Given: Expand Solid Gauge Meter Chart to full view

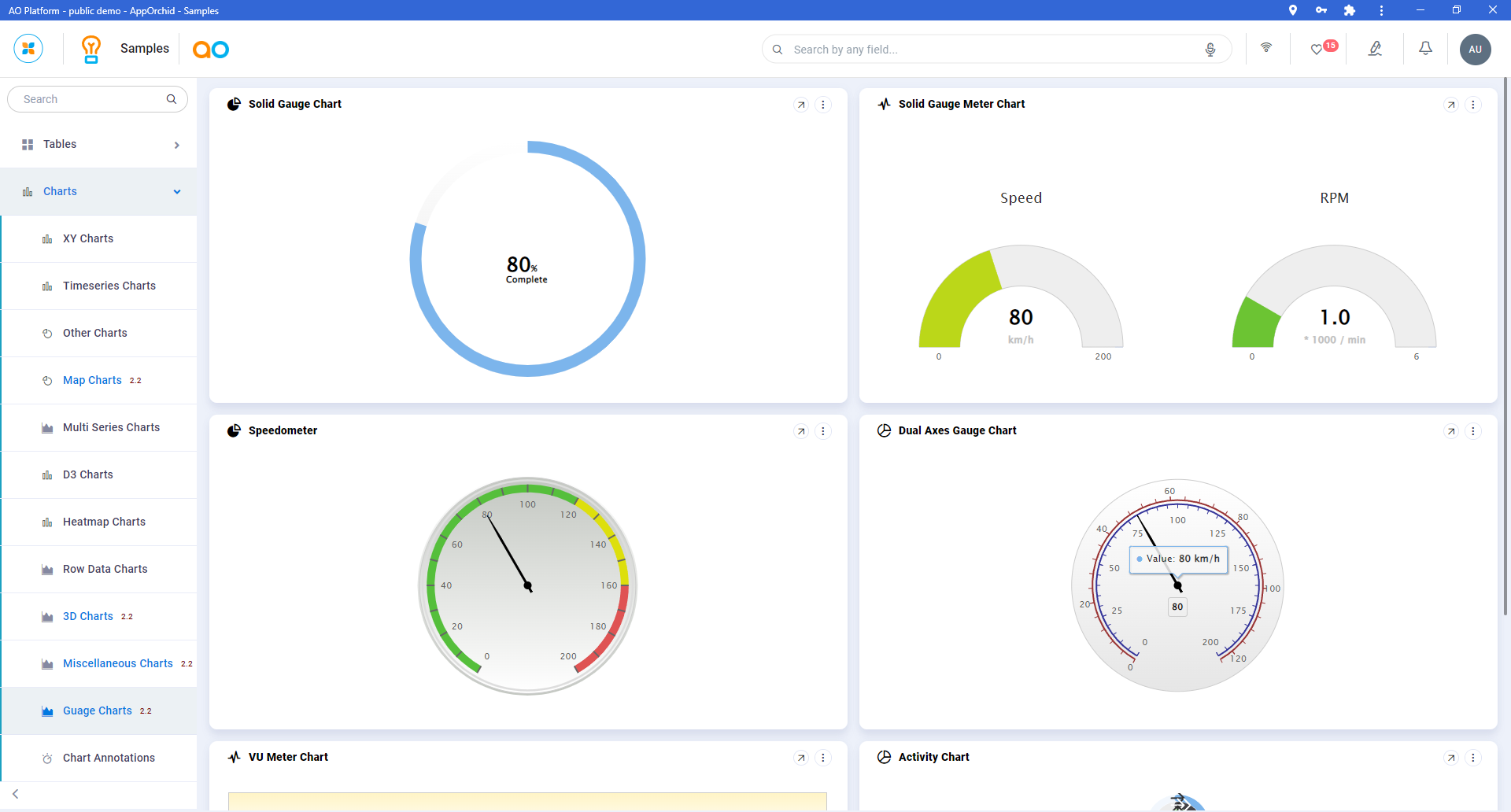Looking at the screenshot, I should (x=1451, y=105).
